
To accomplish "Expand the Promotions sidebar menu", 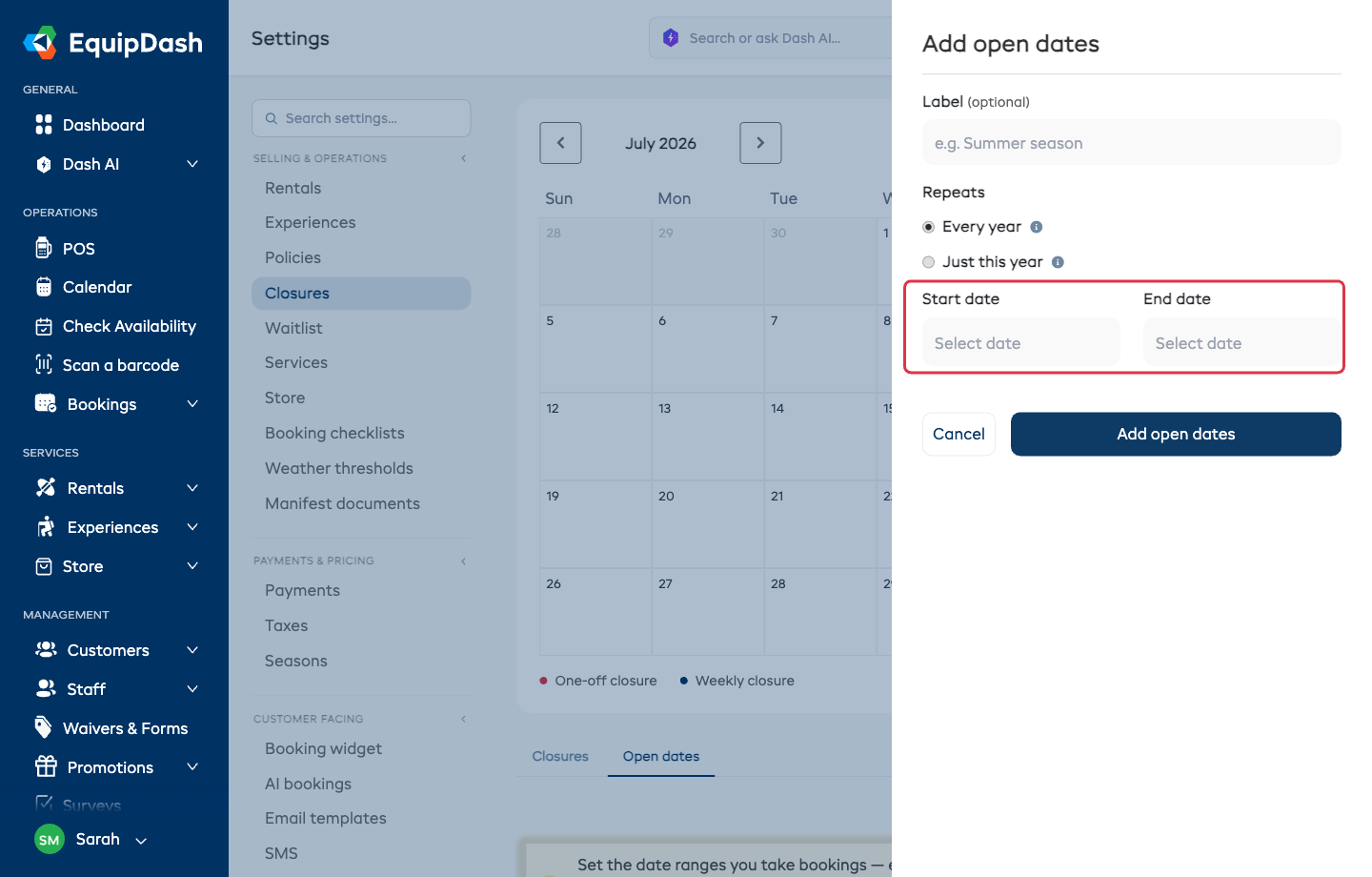I will click(x=192, y=767).
